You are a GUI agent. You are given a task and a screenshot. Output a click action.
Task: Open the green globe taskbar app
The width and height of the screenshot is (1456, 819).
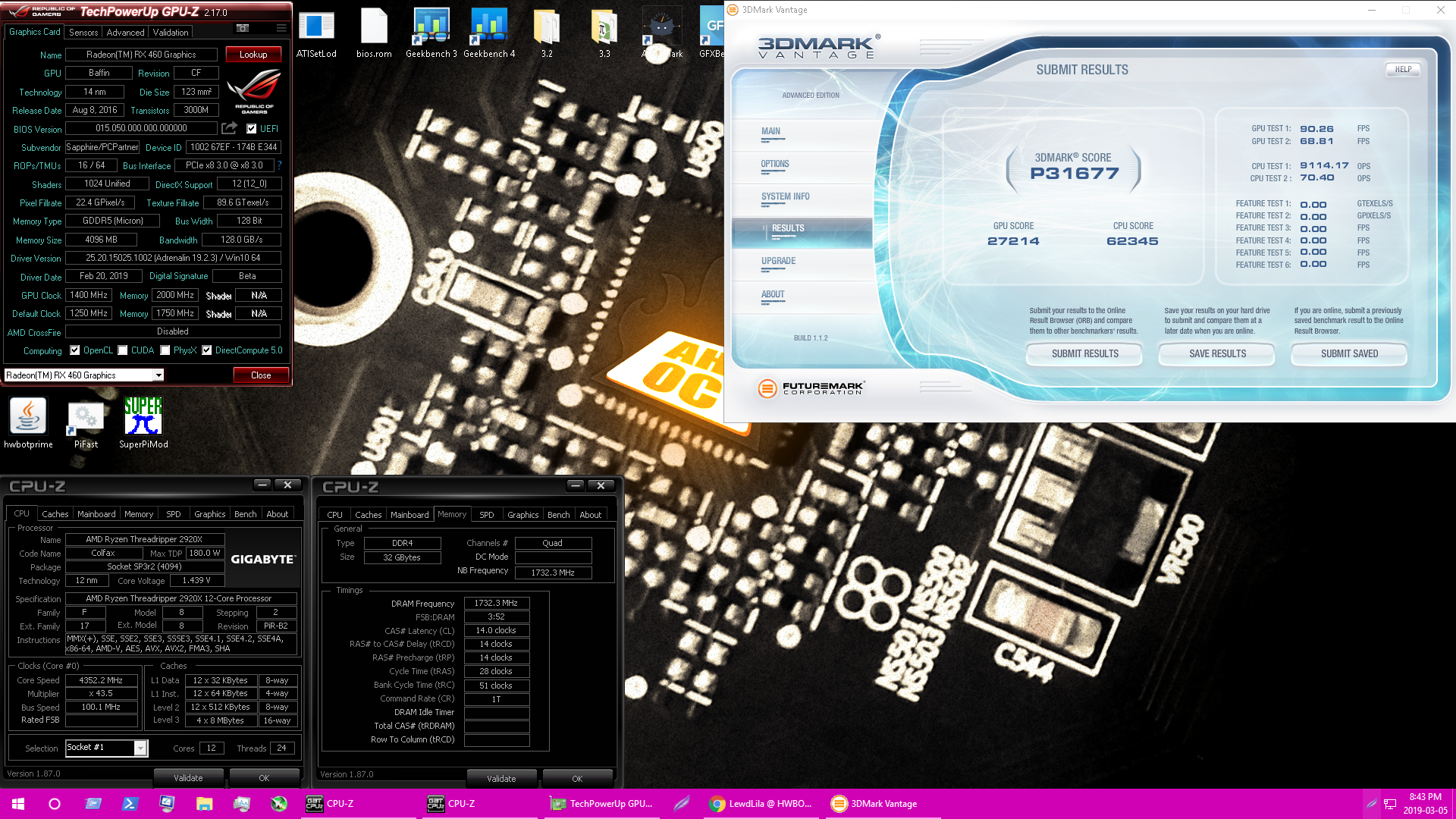[x=279, y=804]
